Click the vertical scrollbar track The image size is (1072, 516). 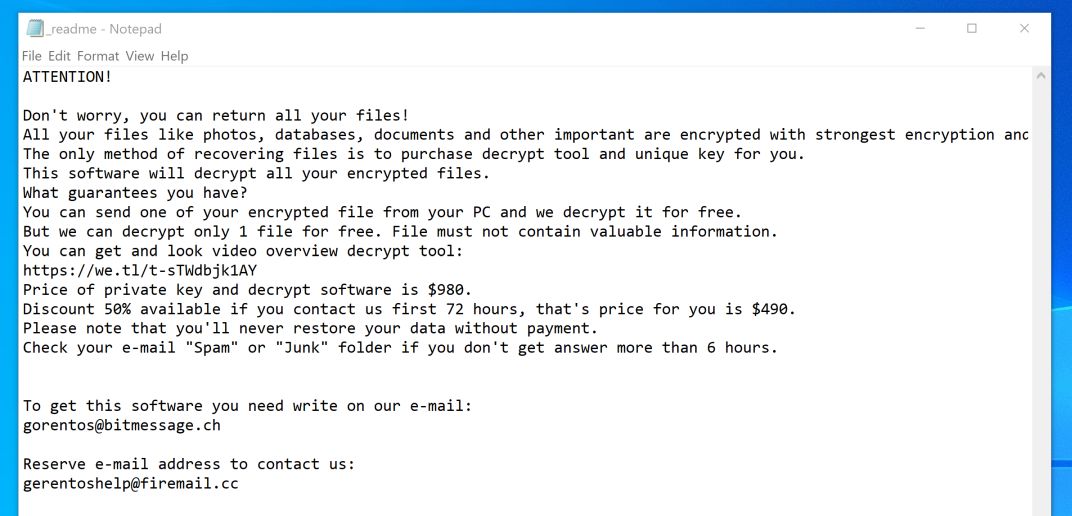tap(1040, 300)
